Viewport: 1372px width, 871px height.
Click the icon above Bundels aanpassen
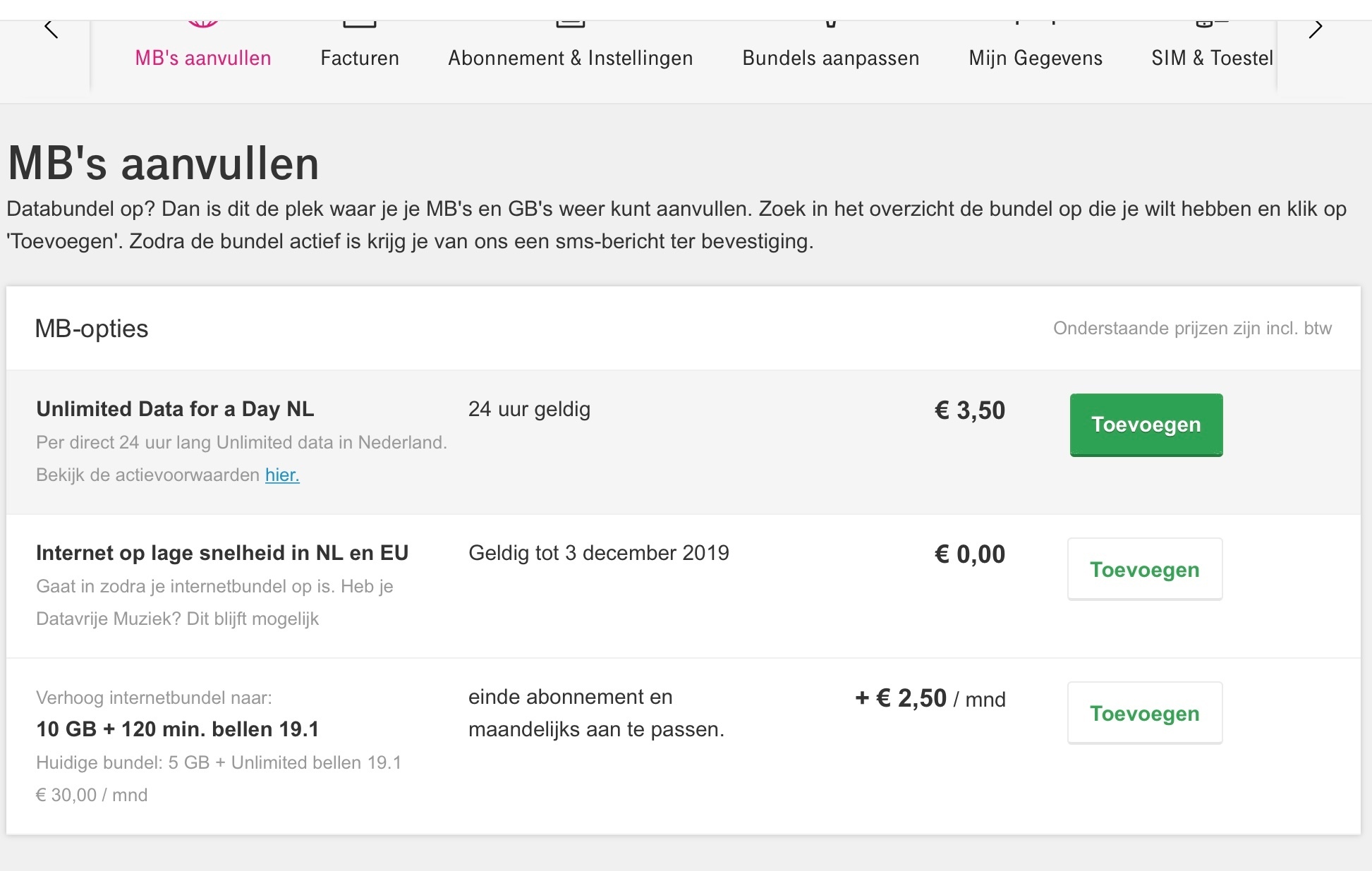click(x=831, y=24)
